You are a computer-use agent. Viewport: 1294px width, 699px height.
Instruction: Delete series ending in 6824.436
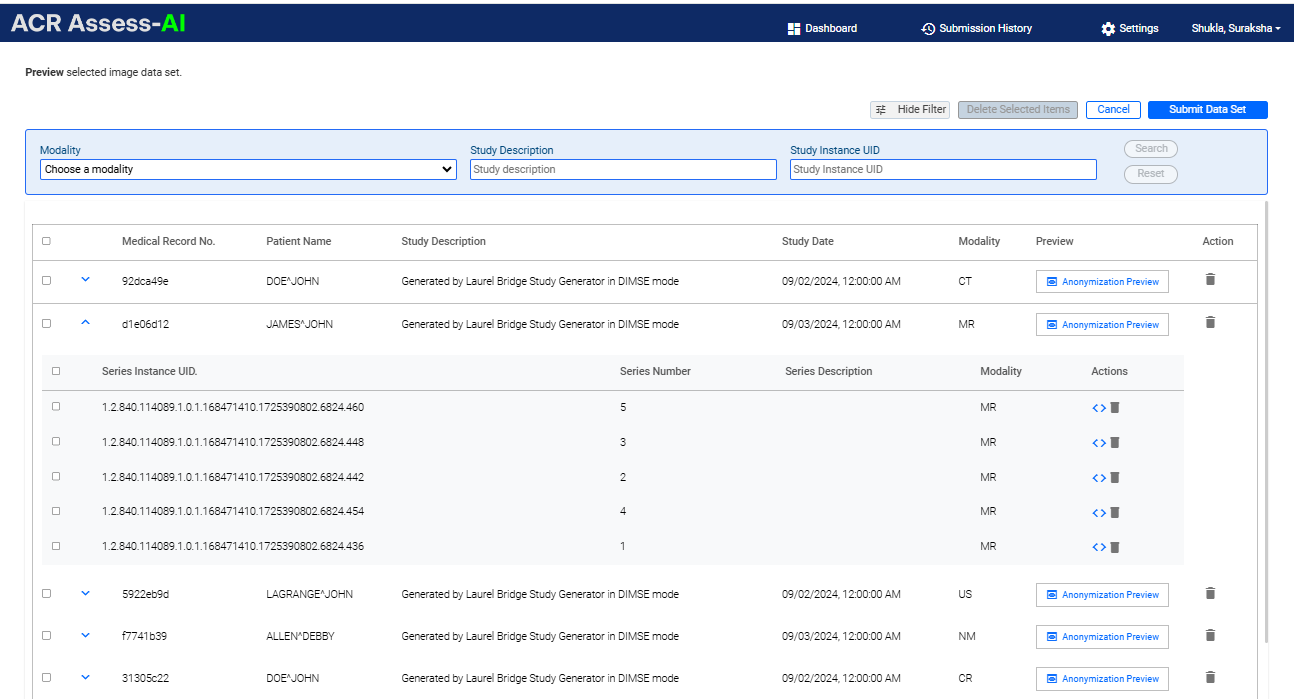1115,547
